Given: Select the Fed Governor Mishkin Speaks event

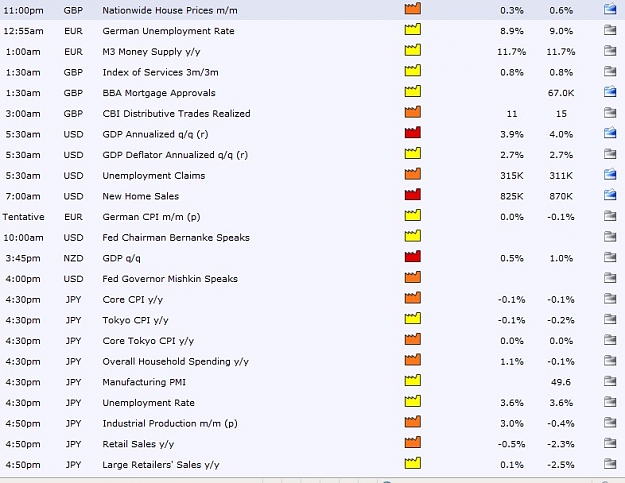Looking at the screenshot, I should click(x=170, y=279).
